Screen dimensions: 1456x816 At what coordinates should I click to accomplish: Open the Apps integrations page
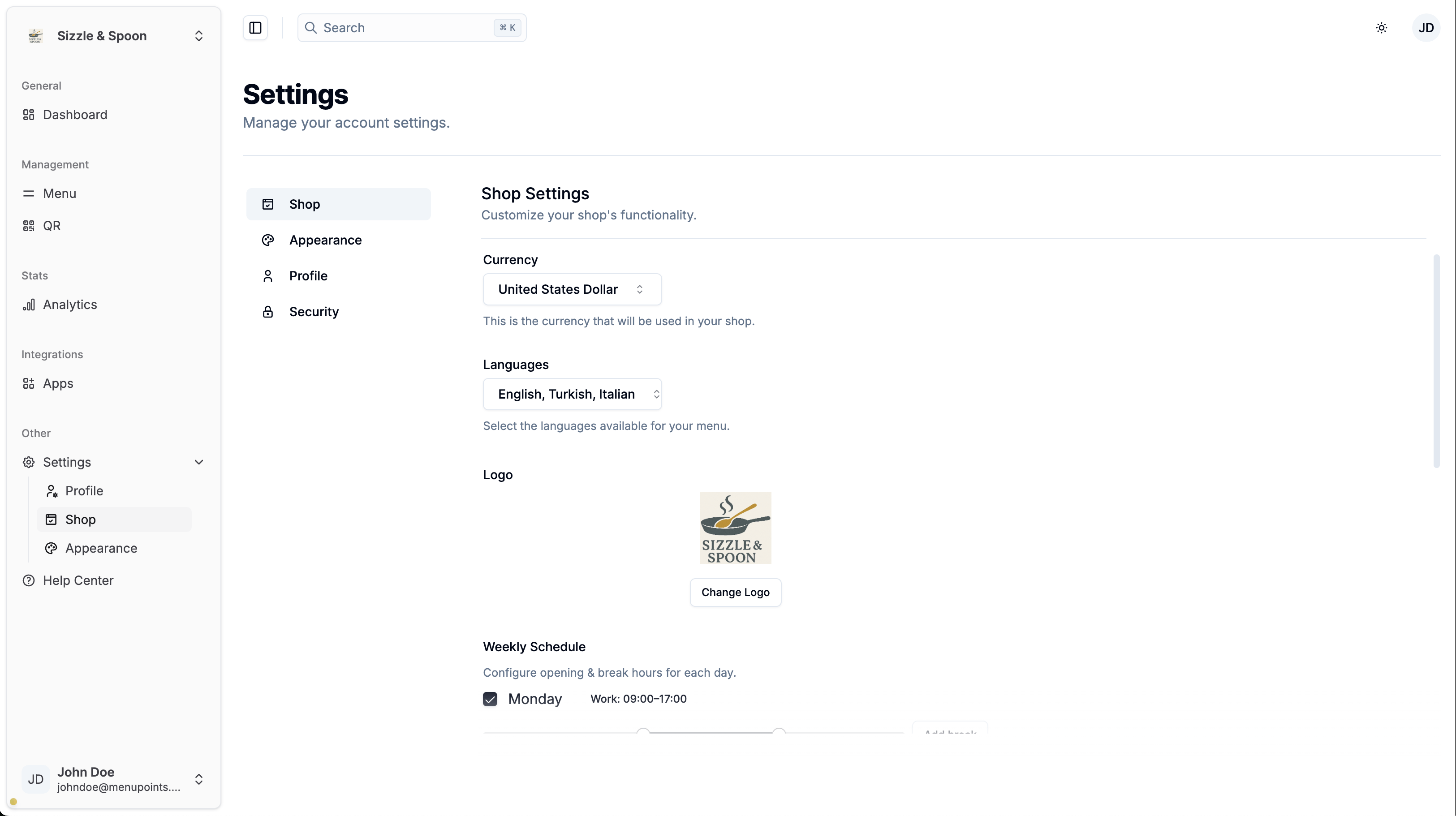[x=58, y=383]
